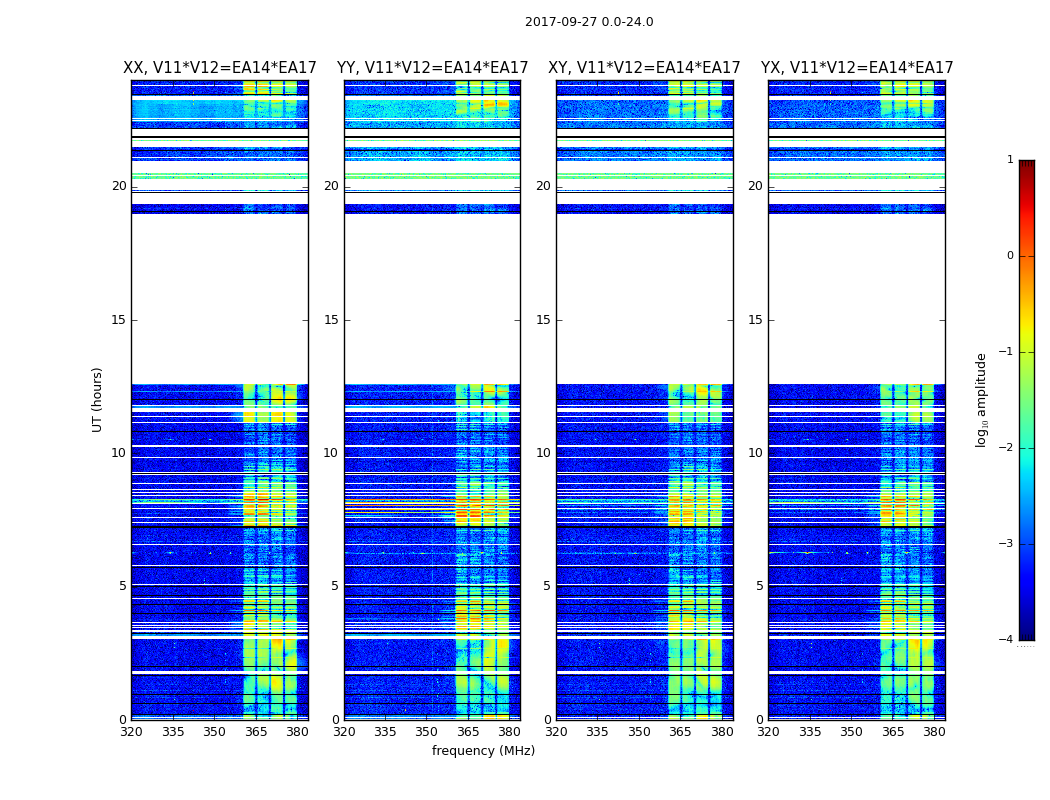Click the 320 MHz tick under the XX panel
The width and height of the screenshot is (1050, 800).
[132, 732]
